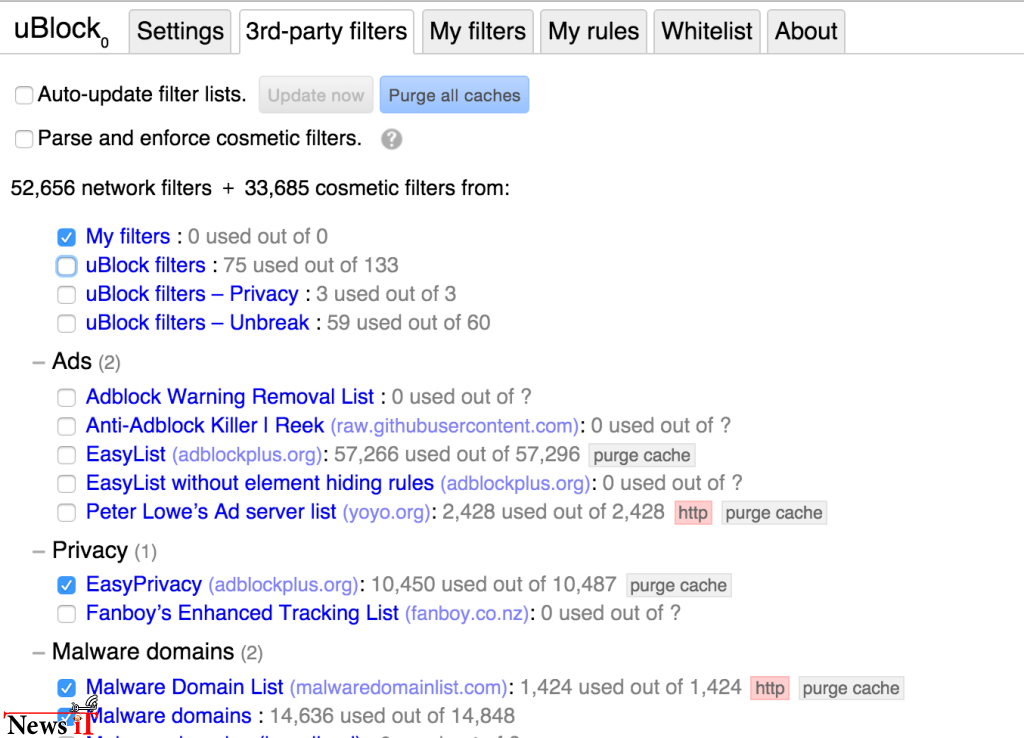Open the EasyList filter link
The image size is (1024, 738).
(126, 454)
